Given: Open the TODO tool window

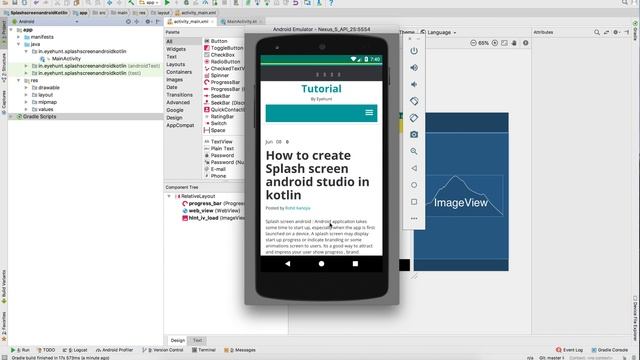Looking at the screenshot, I should (46, 350).
